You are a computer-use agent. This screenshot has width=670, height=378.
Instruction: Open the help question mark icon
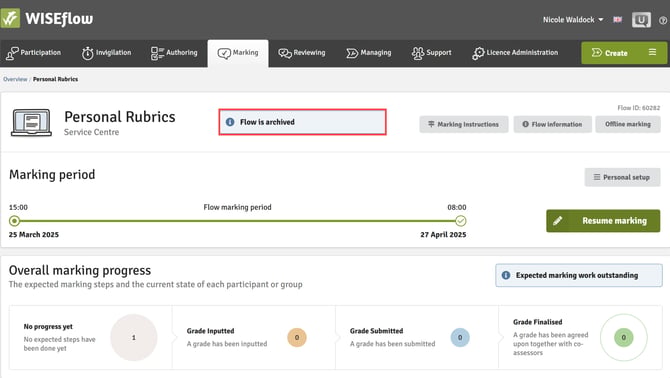(663, 20)
